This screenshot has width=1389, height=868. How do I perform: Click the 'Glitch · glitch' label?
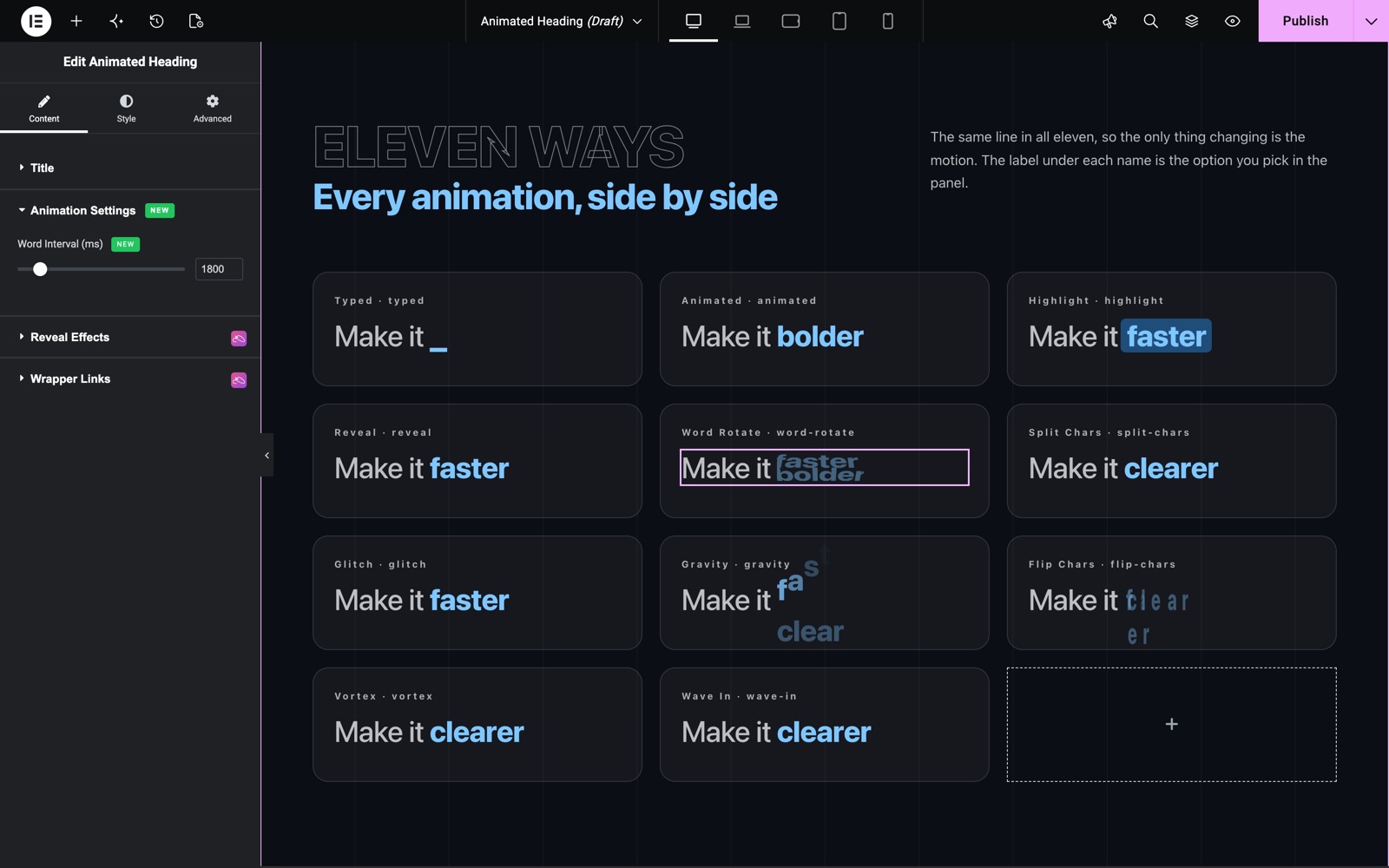coord(380,564)
